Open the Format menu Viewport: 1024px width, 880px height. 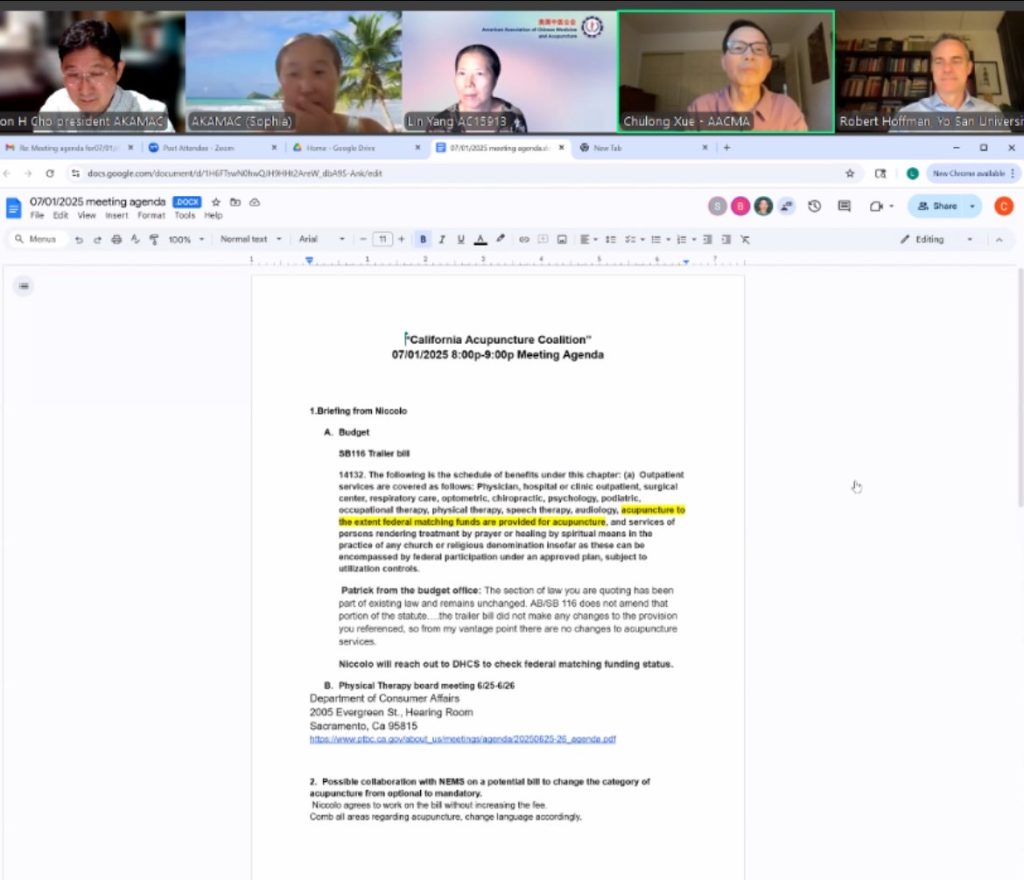pos(151,216)
